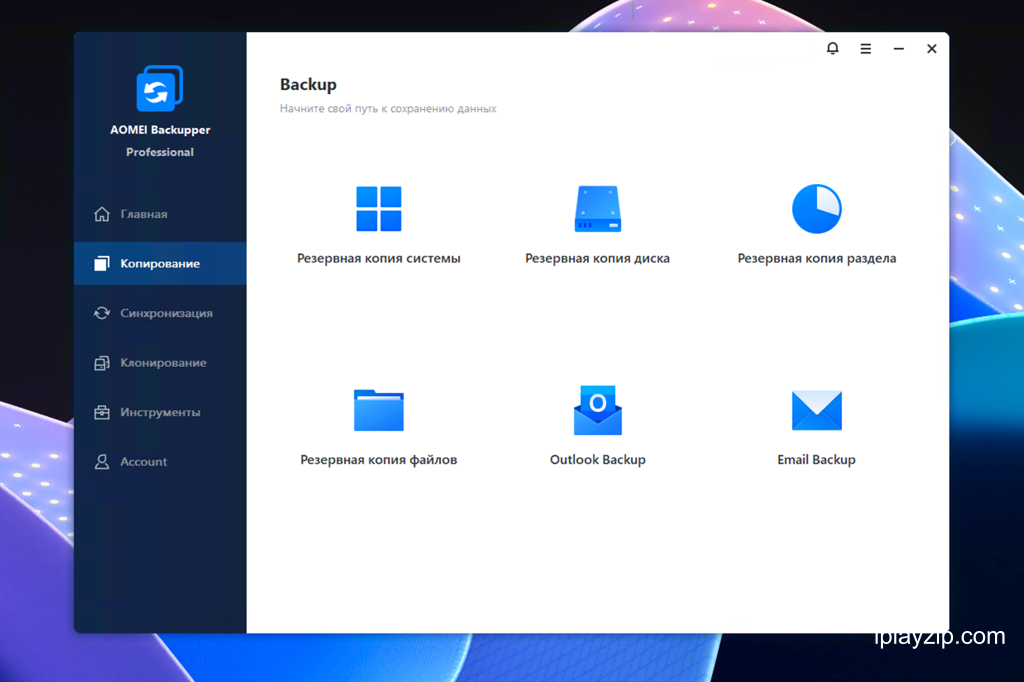Select Резервная копия раздела
The width and height of the screenshot is (1024, 682).
point(816,258)
